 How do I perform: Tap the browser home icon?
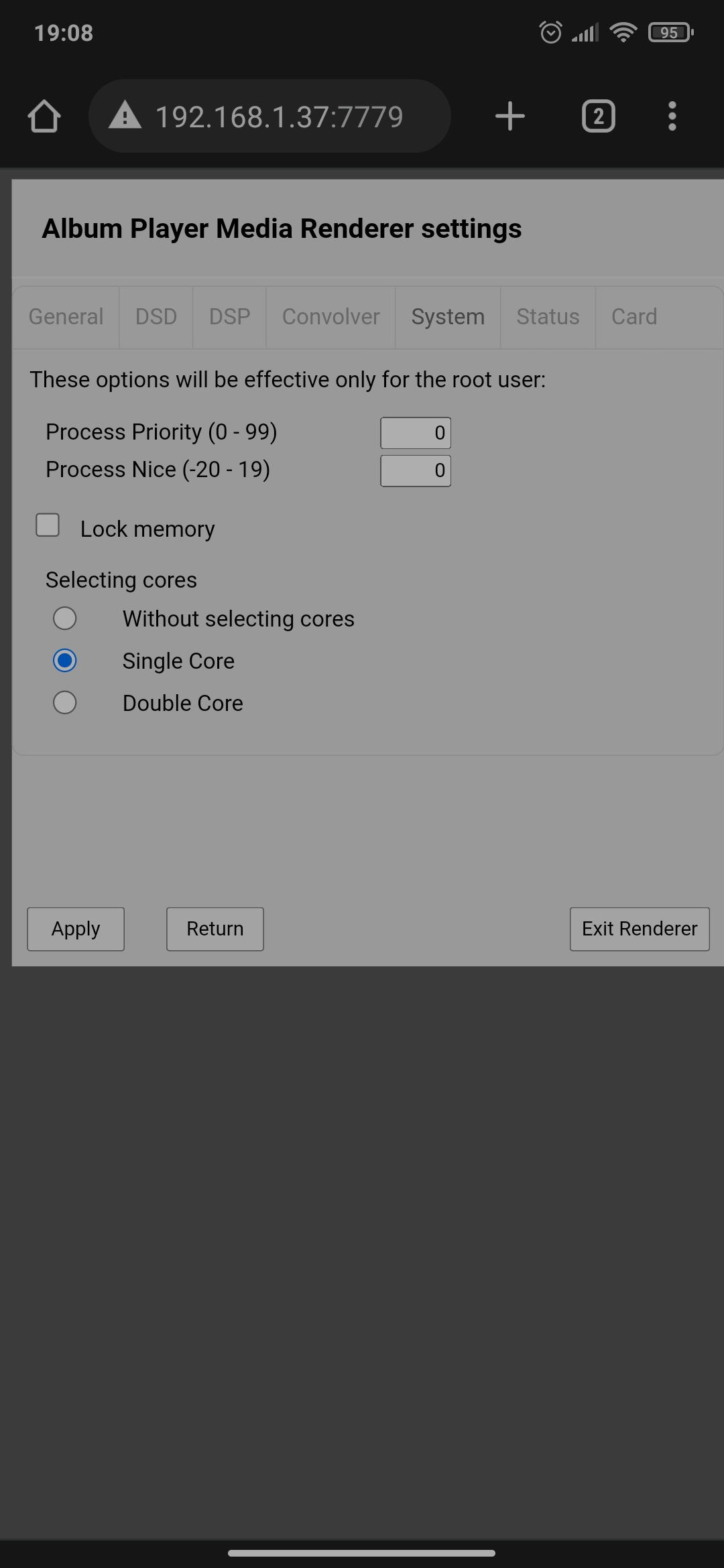point(44,117)
